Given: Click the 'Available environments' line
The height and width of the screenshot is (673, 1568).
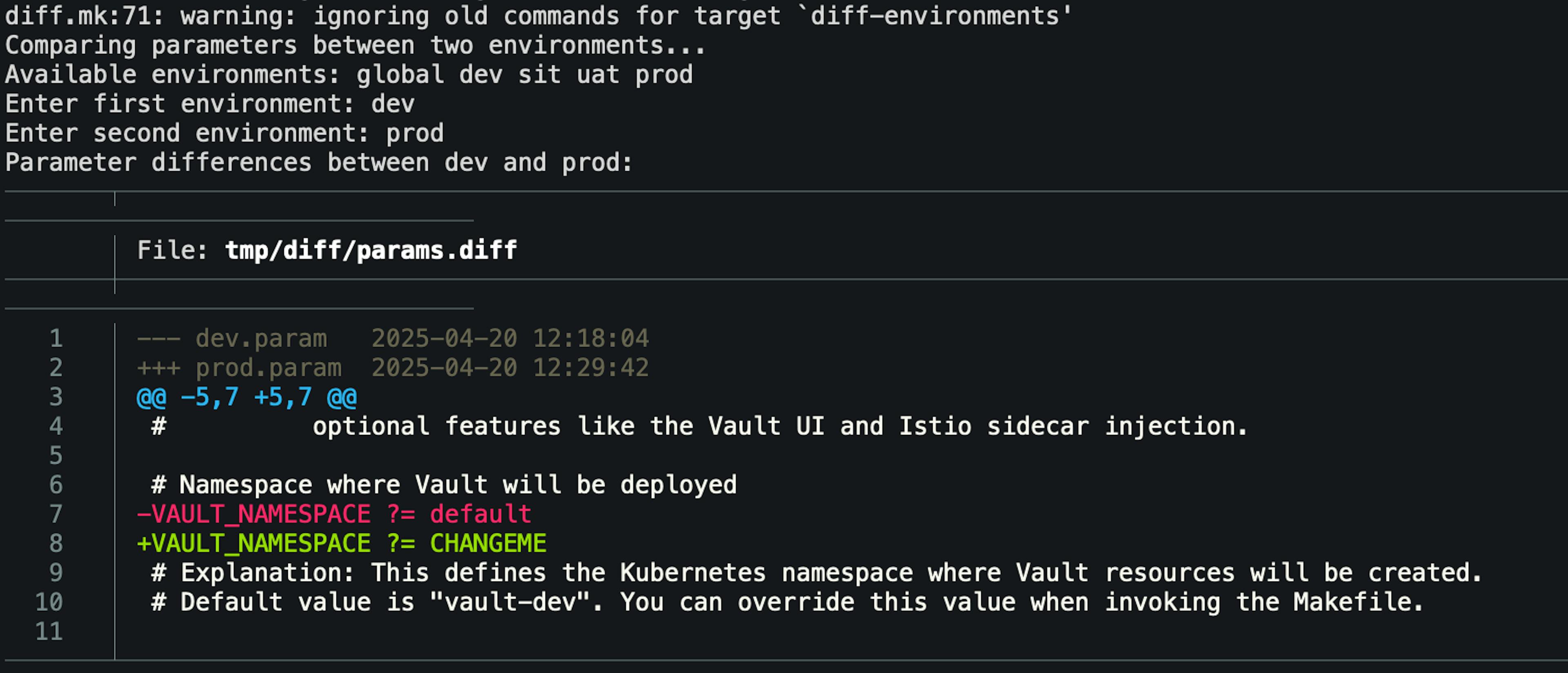Looking at the screenshot, I should (x=349, y=74).
